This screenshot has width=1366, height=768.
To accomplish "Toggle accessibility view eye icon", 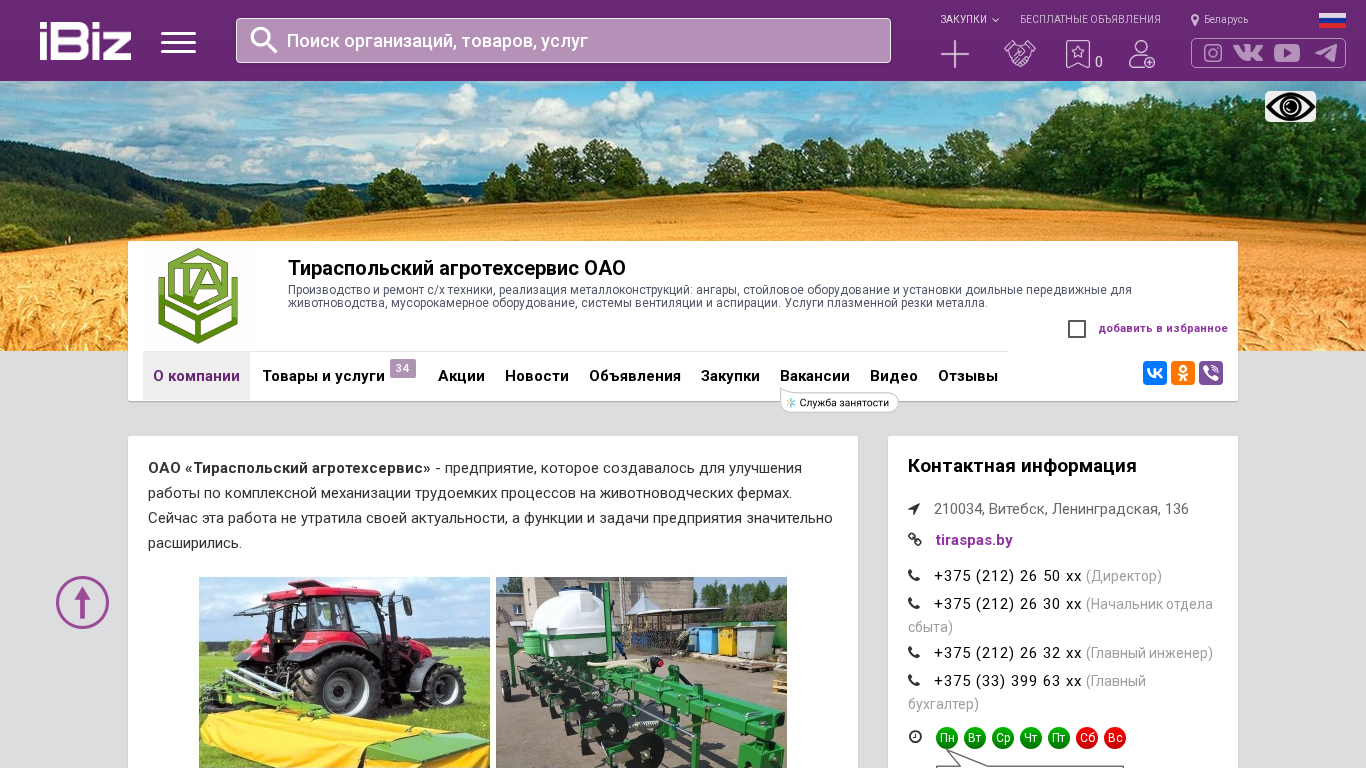I will coord(1290,107).
